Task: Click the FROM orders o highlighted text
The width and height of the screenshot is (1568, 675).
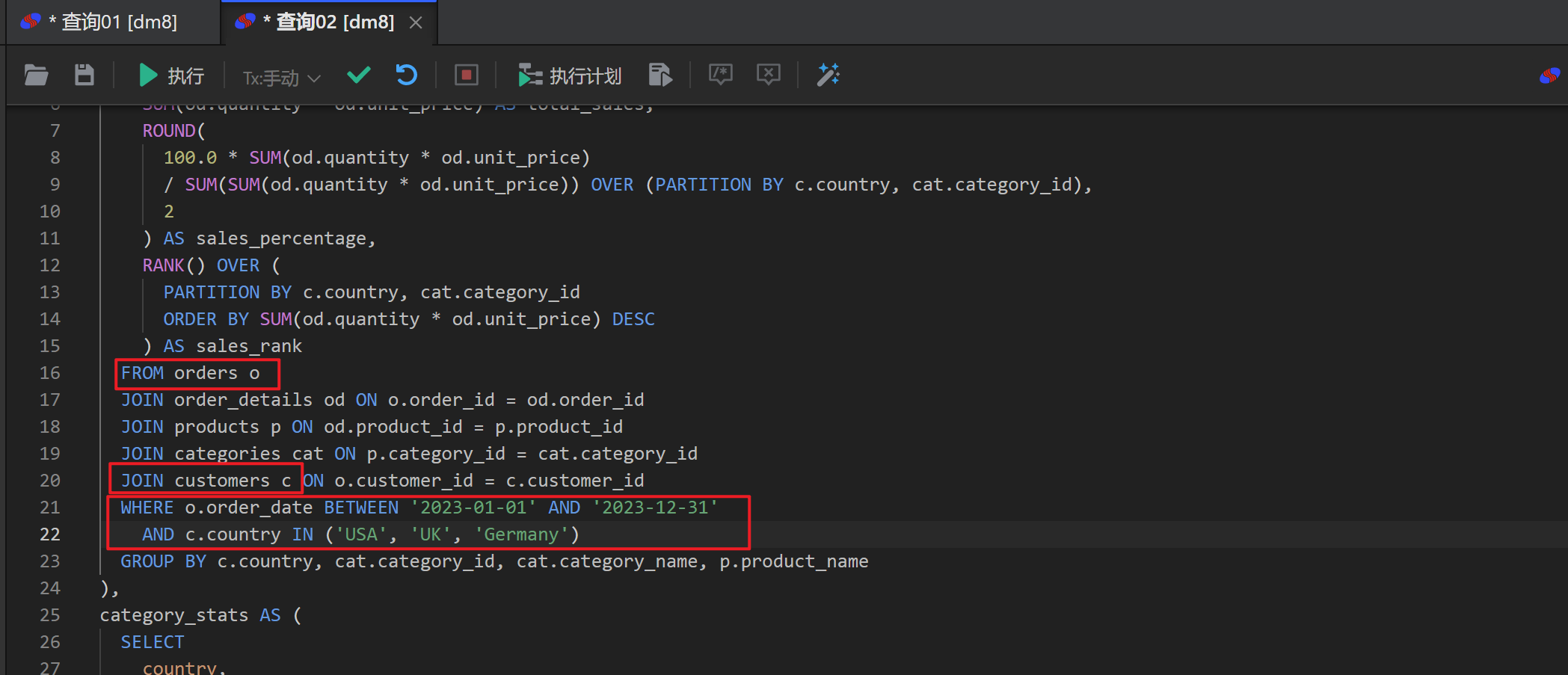Action: [197, 372]
